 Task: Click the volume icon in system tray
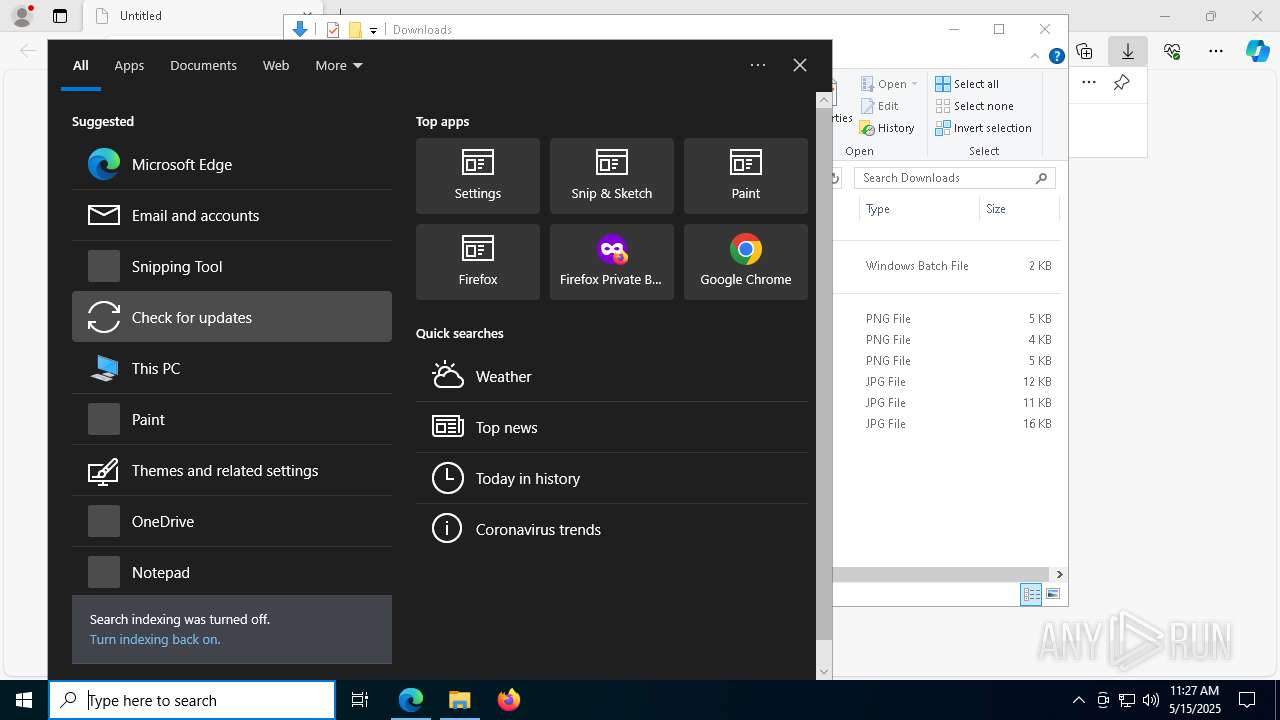1150,700
